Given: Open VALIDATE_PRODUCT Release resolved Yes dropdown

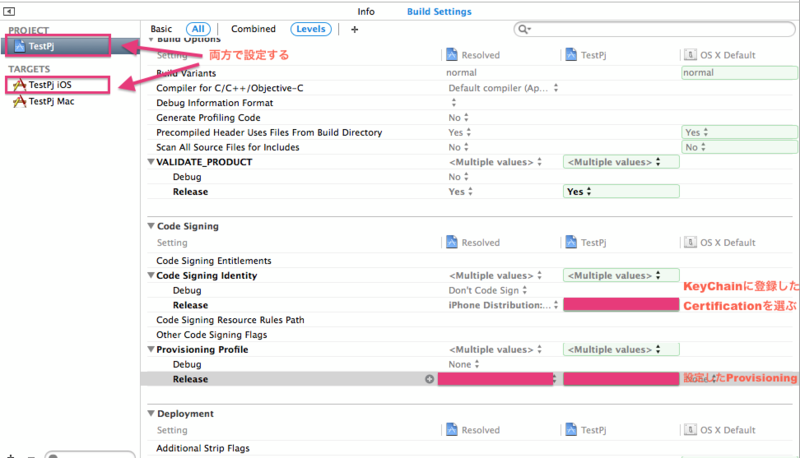Looking at the screenshot, I should click(461, 192).
